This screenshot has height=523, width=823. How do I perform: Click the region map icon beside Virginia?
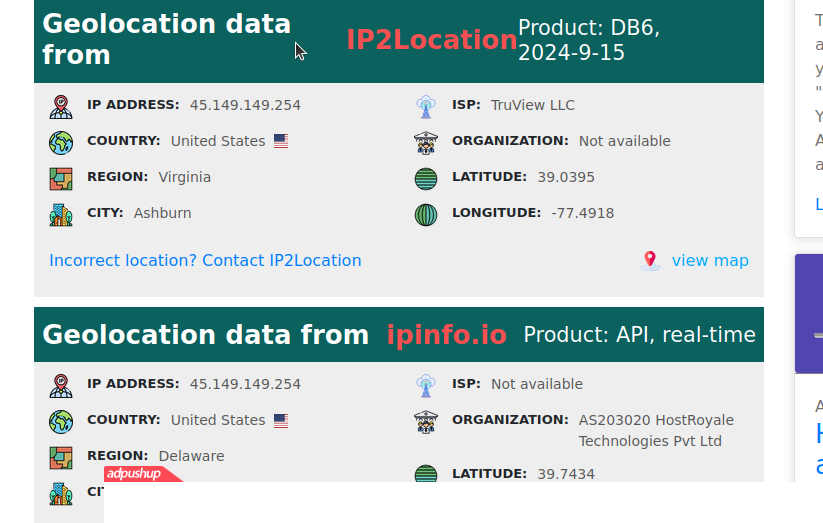pos(61,179)
